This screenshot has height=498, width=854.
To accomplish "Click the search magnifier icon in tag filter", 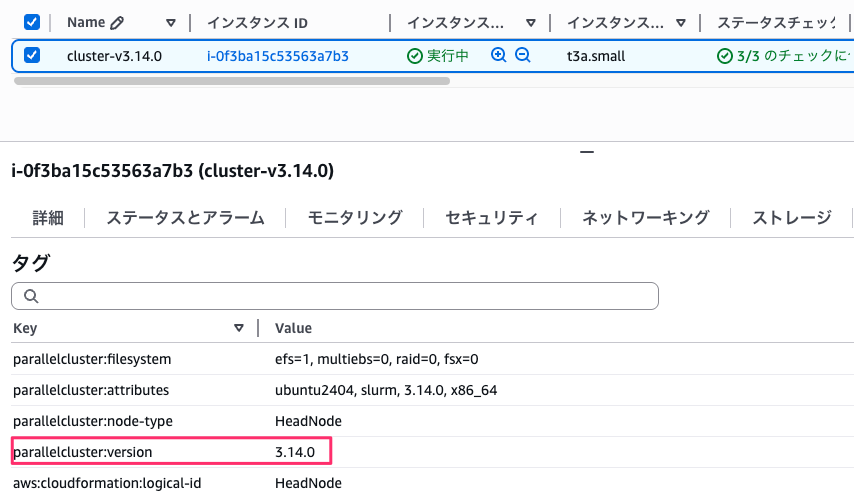I will click(x=30, y=296).
